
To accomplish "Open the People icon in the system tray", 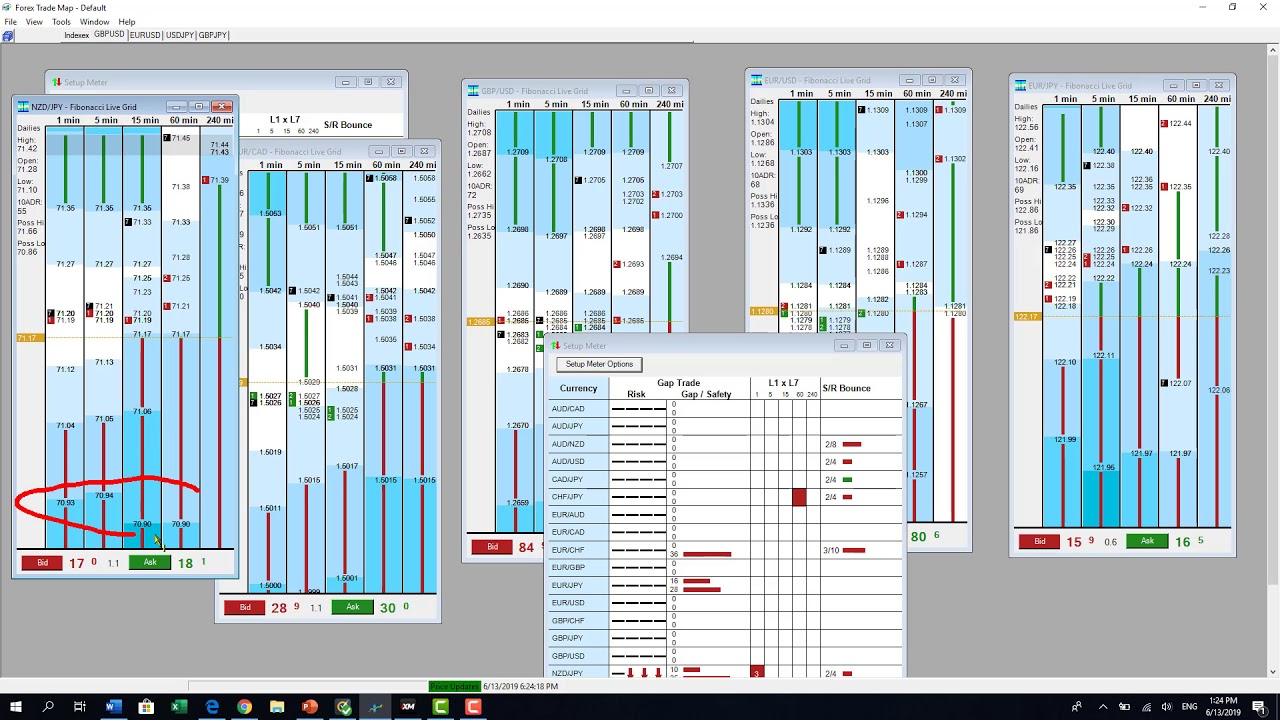I will 1077,707.
